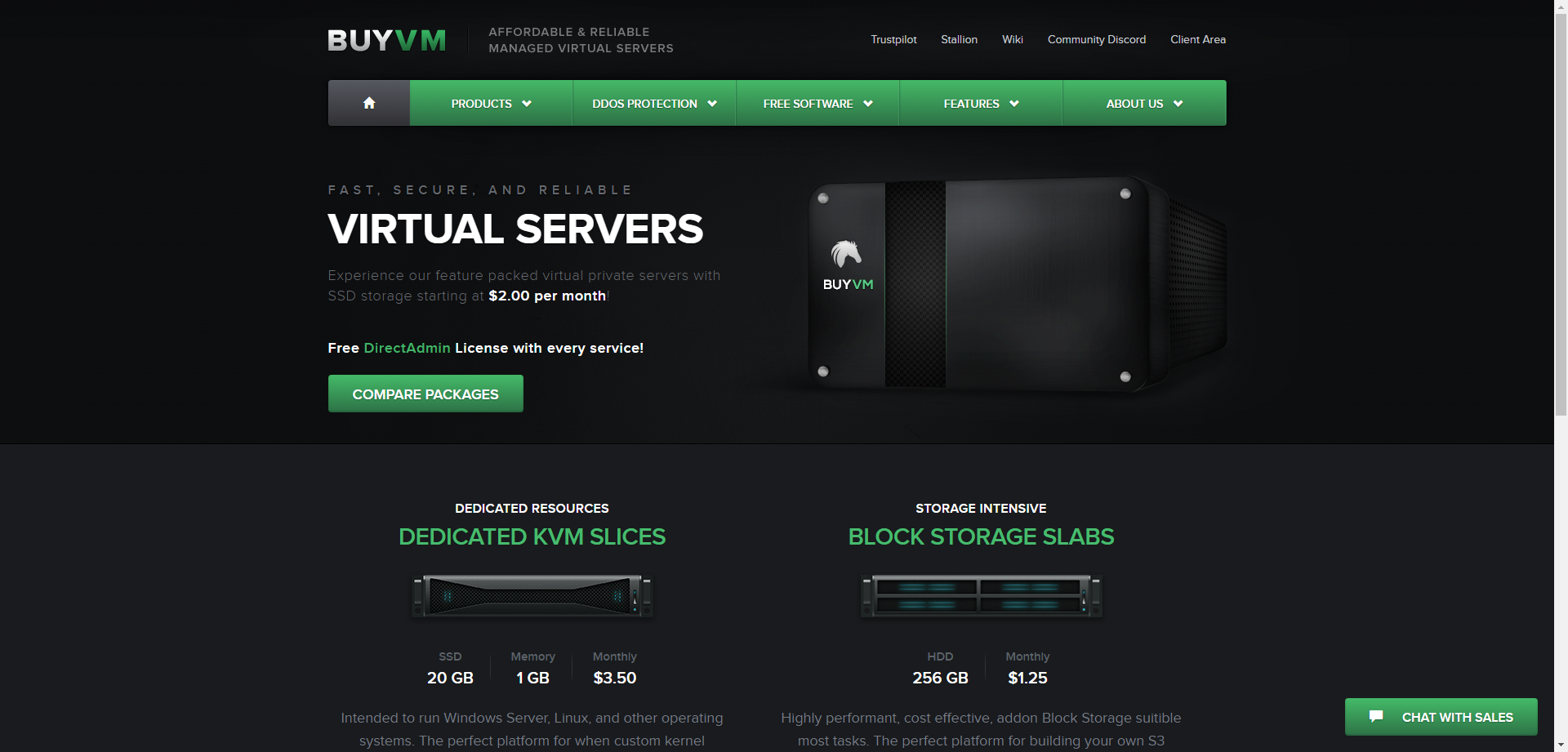Click the Block Storage Slabs server image
The height and width of the screenshot is (752, 1568).
[x=981, y=595]
